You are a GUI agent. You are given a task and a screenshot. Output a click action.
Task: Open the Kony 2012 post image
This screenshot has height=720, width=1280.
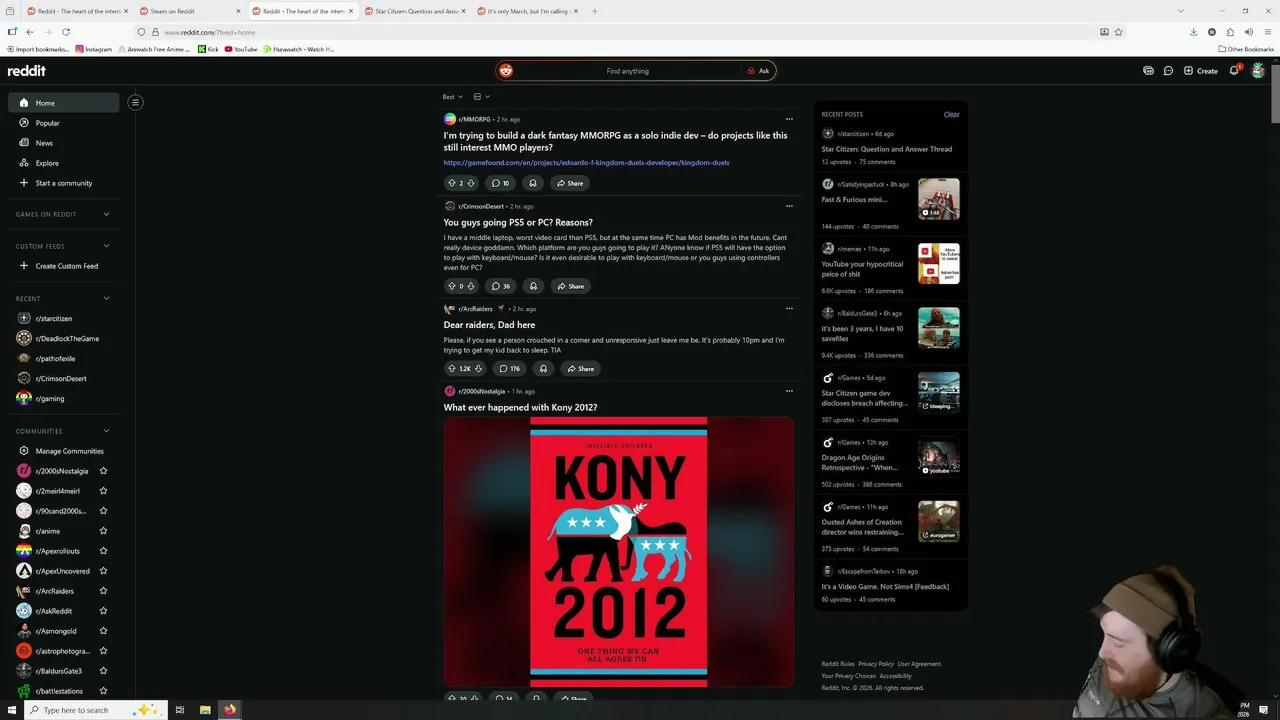(x=619, y=552)
